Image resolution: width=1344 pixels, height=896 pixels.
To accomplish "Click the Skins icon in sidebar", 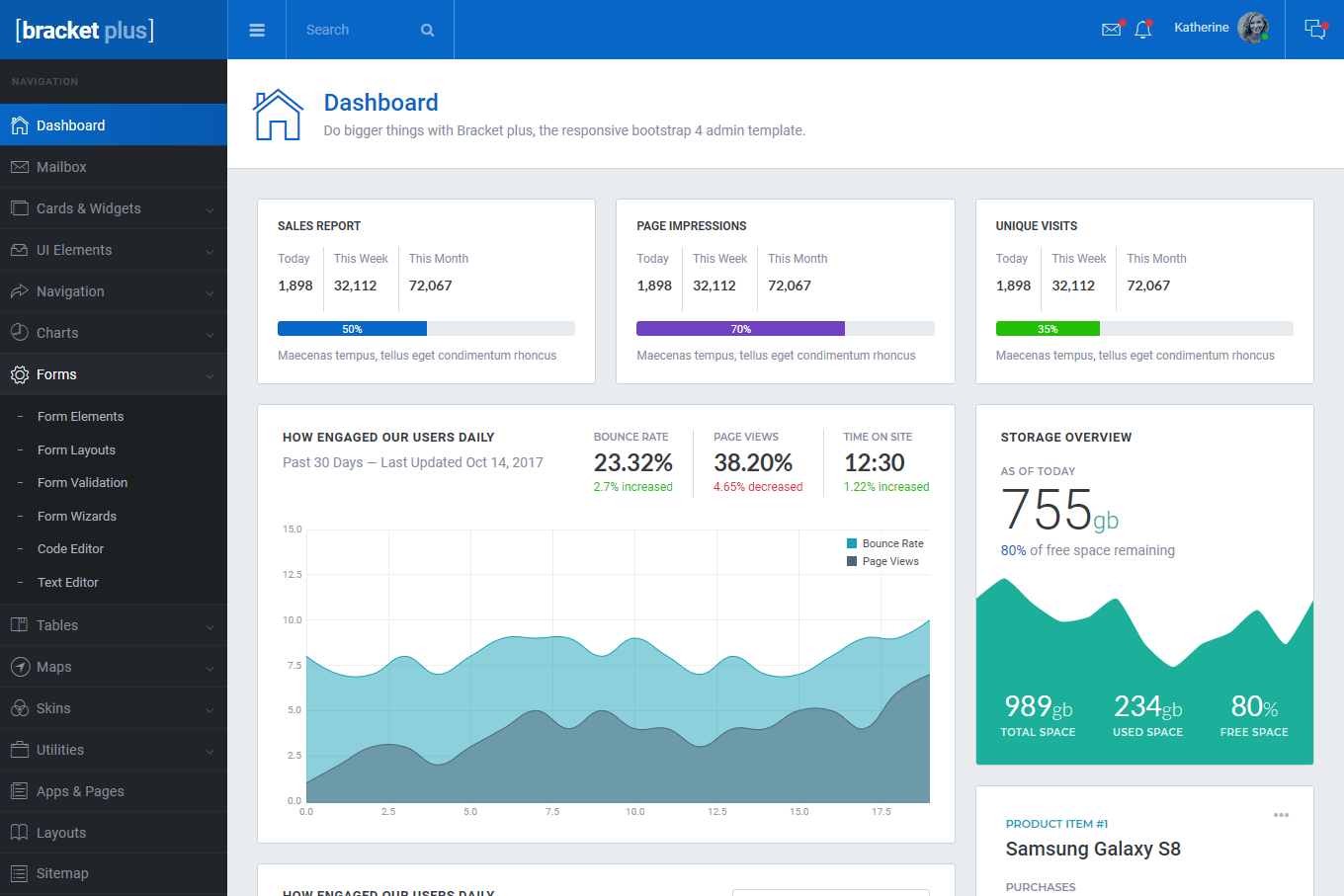I will click(19, 708).
